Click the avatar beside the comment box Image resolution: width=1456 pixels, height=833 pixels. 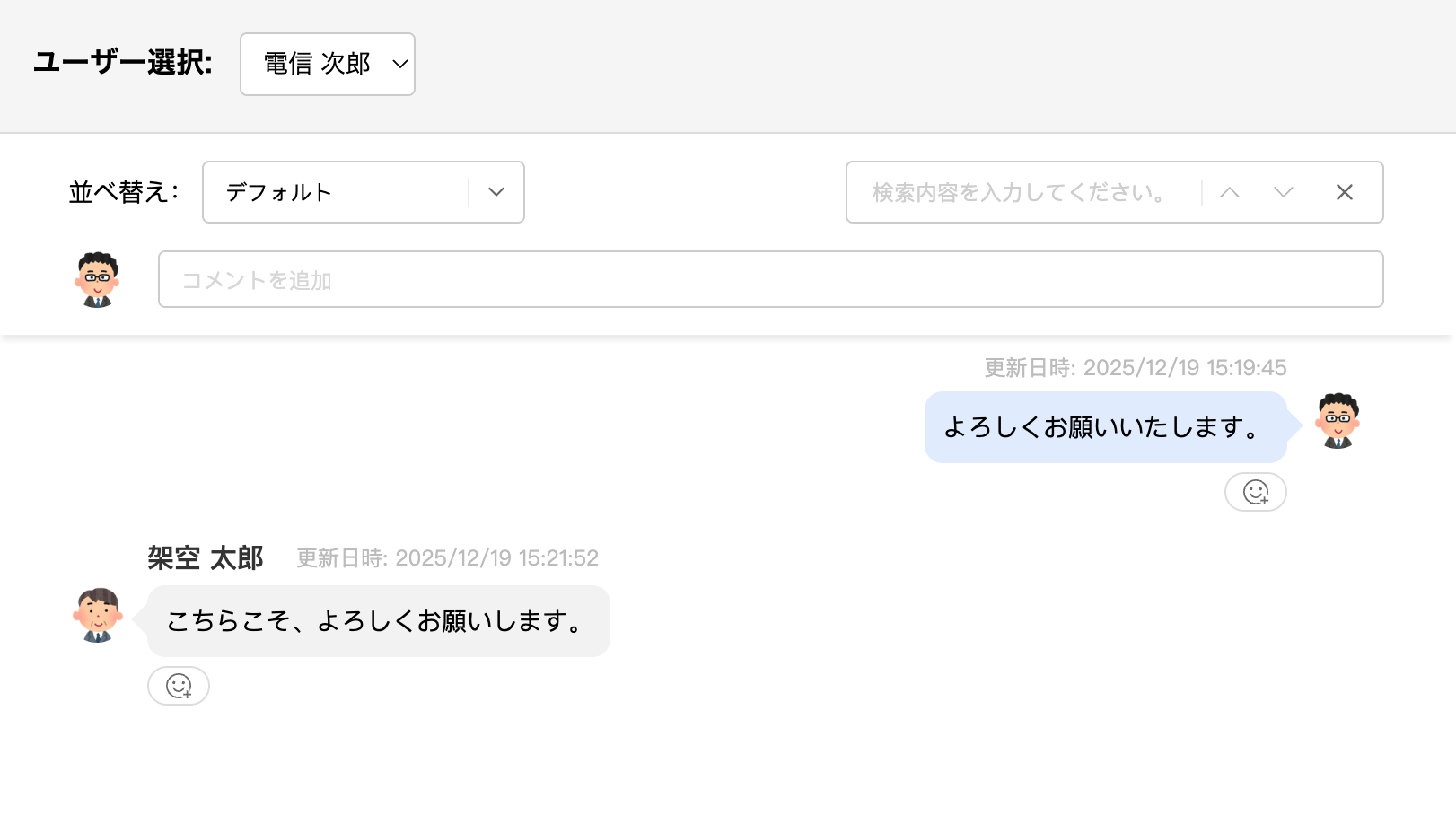(x=97, y=280)
